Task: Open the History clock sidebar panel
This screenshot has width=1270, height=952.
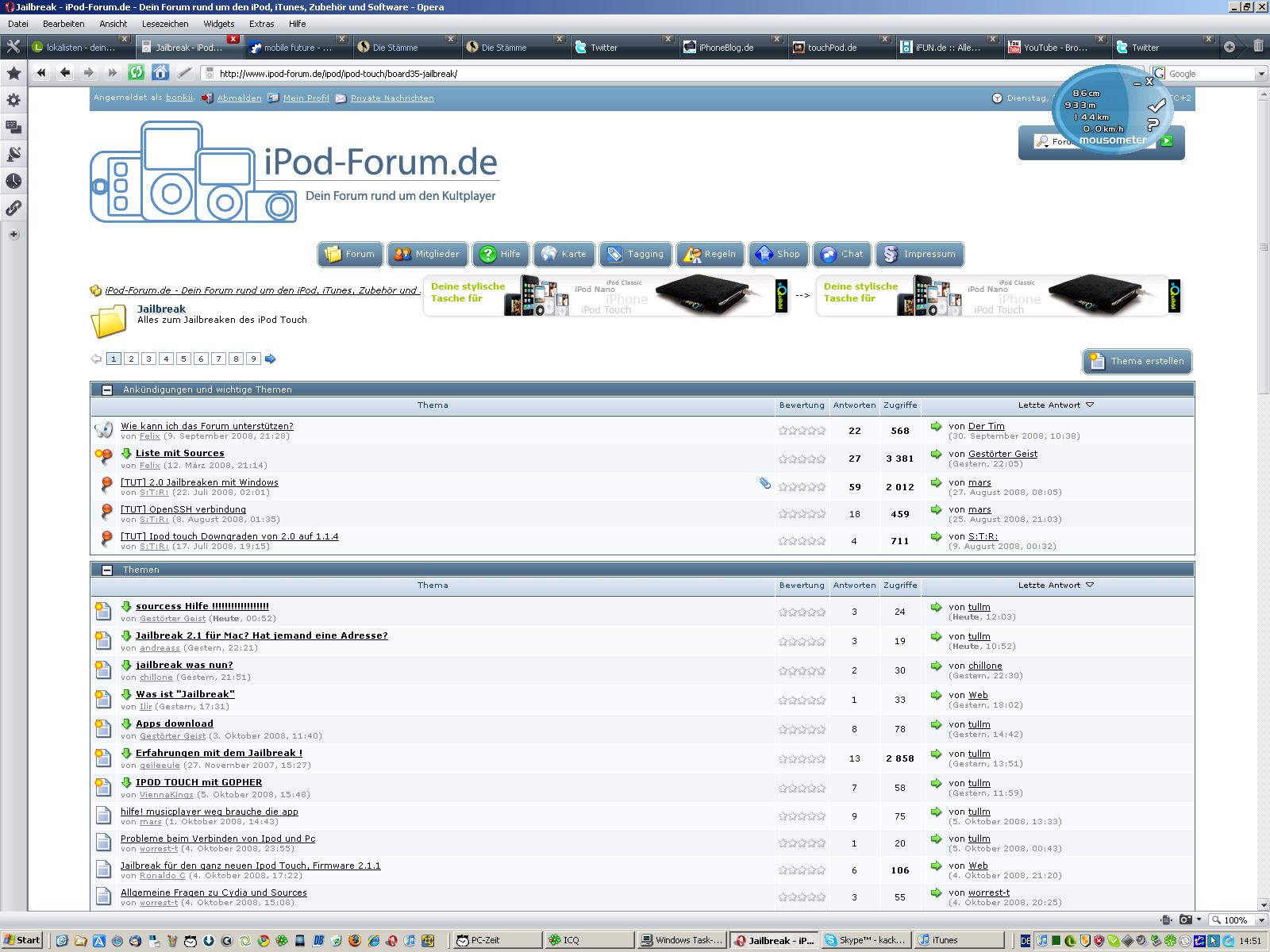Action: (x=13, y=181)
